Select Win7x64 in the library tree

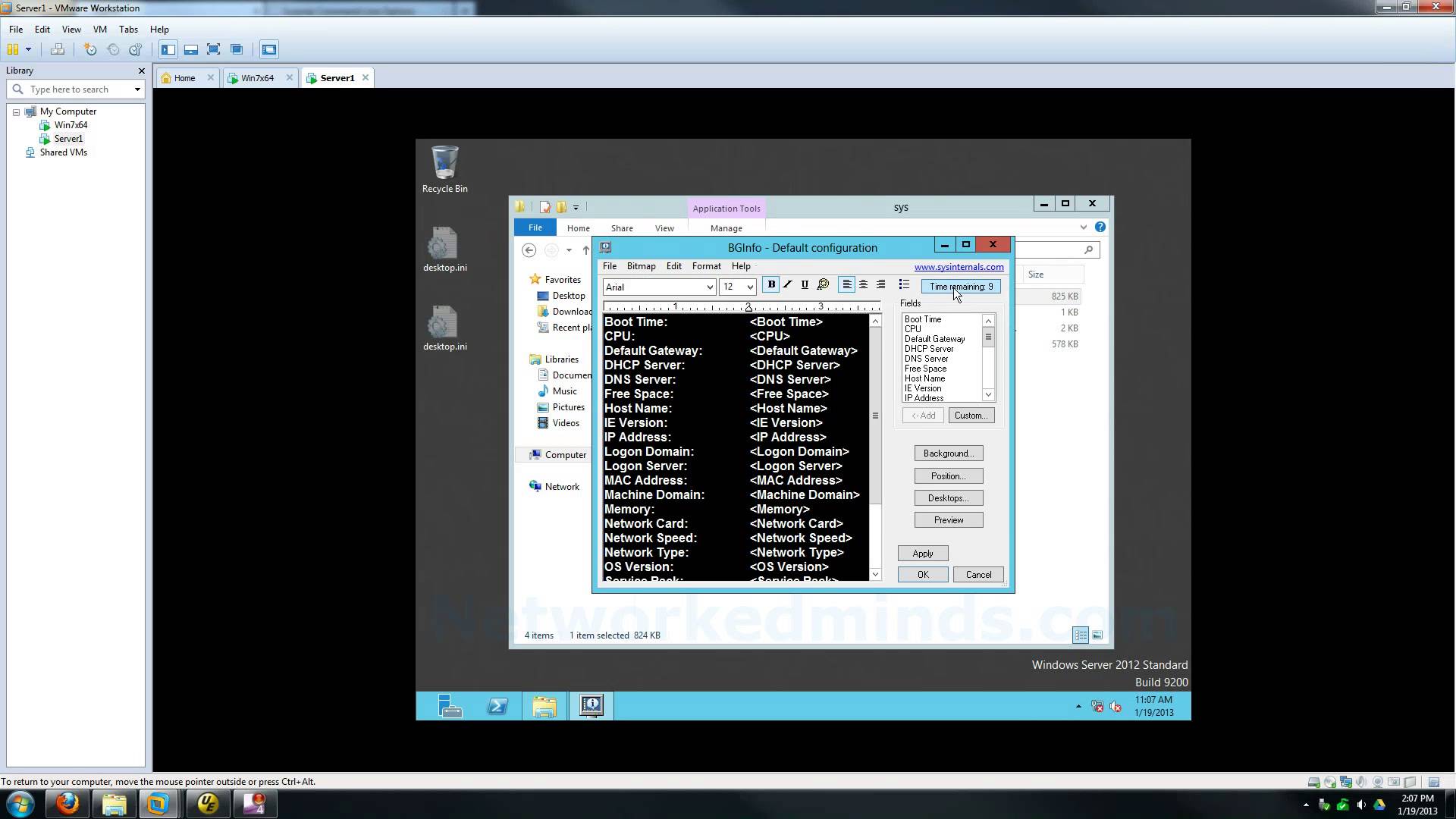(x=71, y=125)
